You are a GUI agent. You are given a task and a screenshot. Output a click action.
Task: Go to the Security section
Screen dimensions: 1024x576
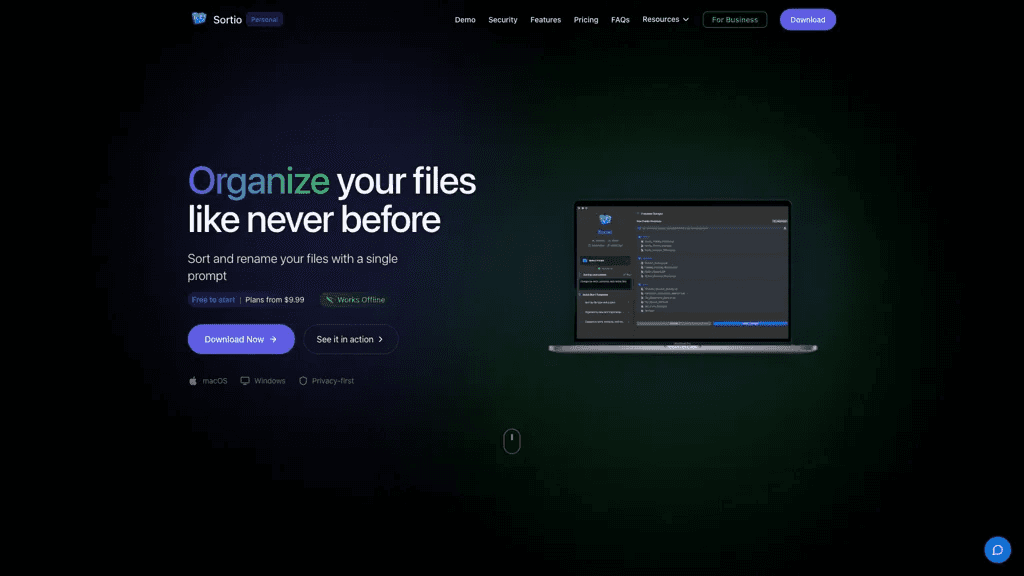(503, 20)
